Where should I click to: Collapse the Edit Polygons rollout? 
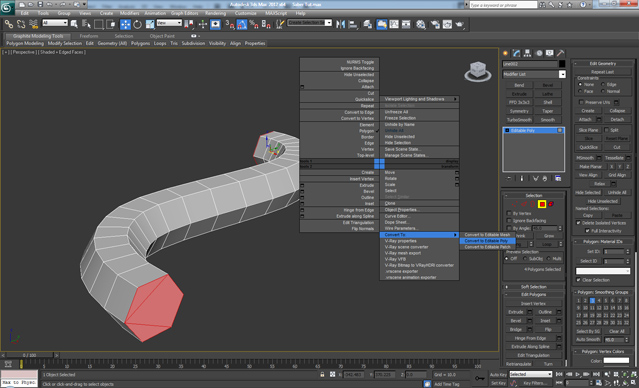tap(534, 294)
